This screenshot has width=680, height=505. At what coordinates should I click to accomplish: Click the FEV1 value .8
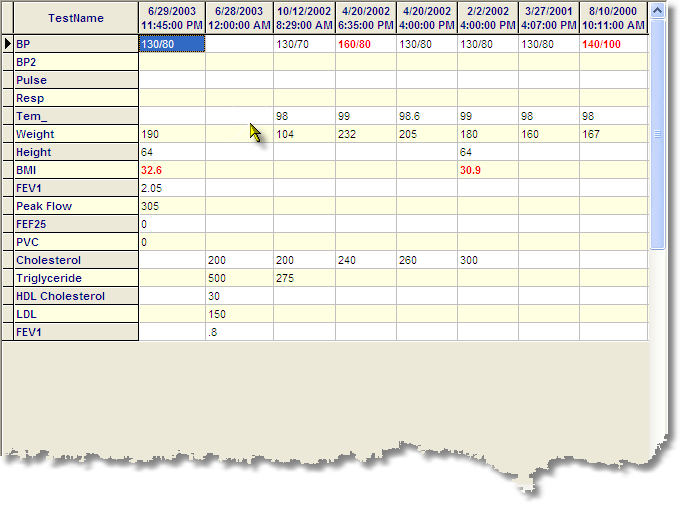pyautogui.click(x=212, y=332)
